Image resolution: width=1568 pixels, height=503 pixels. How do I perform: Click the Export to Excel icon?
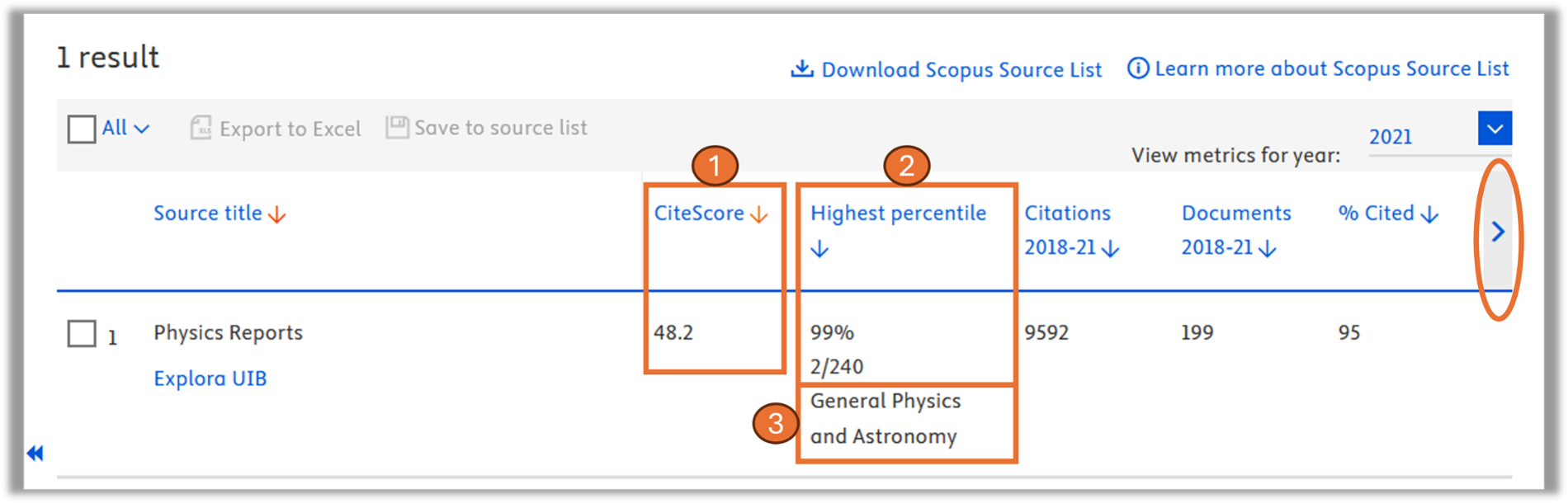pyautogui.click(x=201, y=128)
